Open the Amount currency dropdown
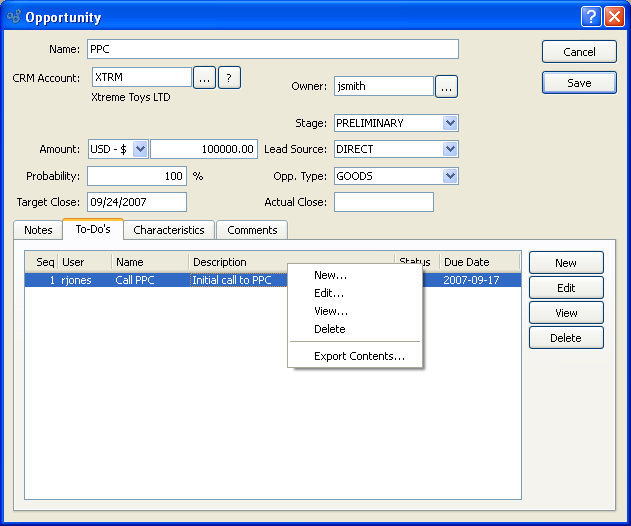 click(x=139, y=149)
